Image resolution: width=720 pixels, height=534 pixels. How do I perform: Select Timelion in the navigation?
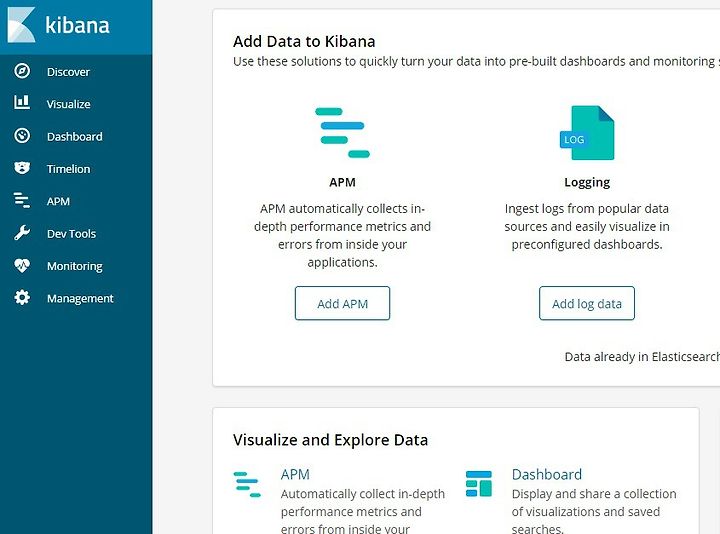[68, 169]
